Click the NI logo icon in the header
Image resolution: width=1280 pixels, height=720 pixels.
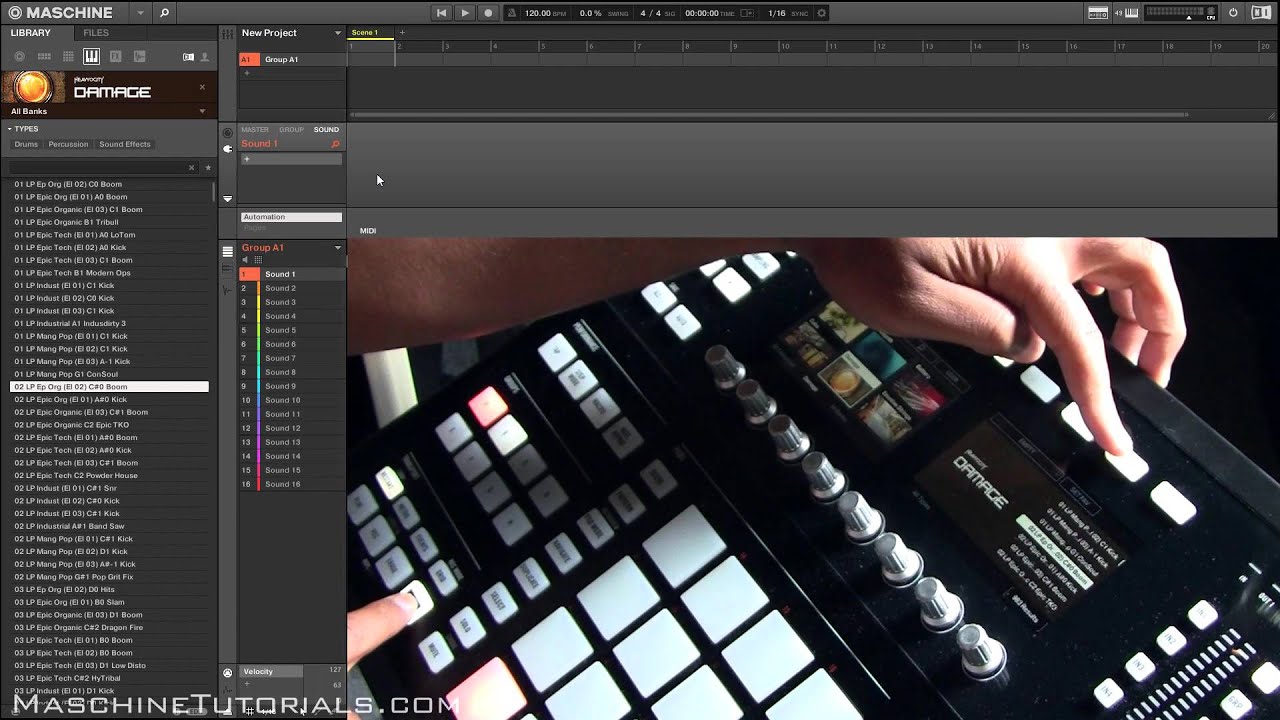point(1259,13)
